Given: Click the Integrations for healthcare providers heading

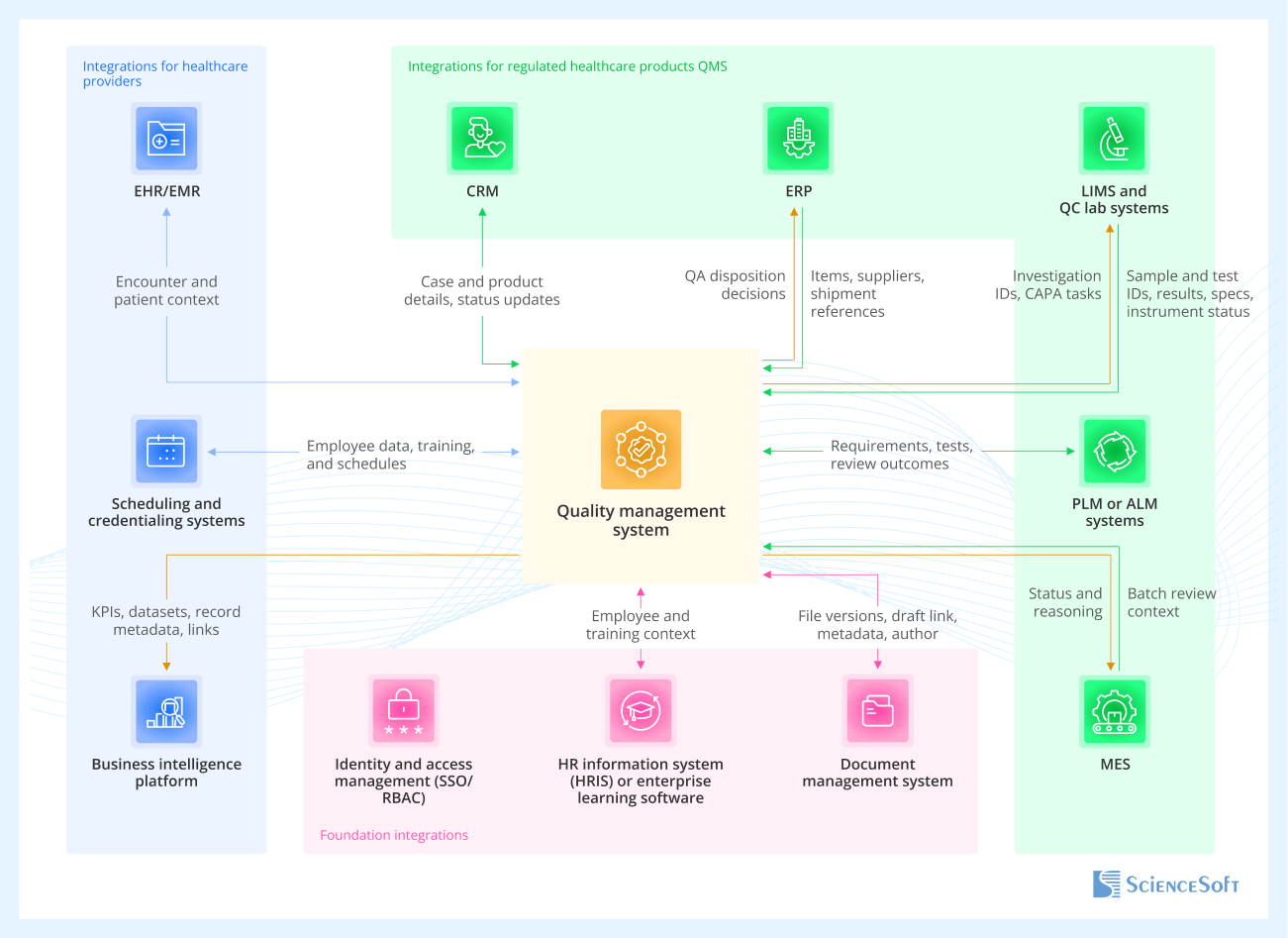Looking at the screenshot, I should 164,73.
